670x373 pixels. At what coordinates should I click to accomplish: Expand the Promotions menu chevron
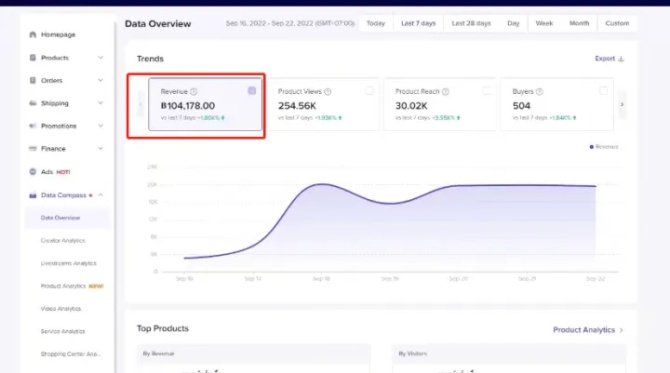(100, 126)
